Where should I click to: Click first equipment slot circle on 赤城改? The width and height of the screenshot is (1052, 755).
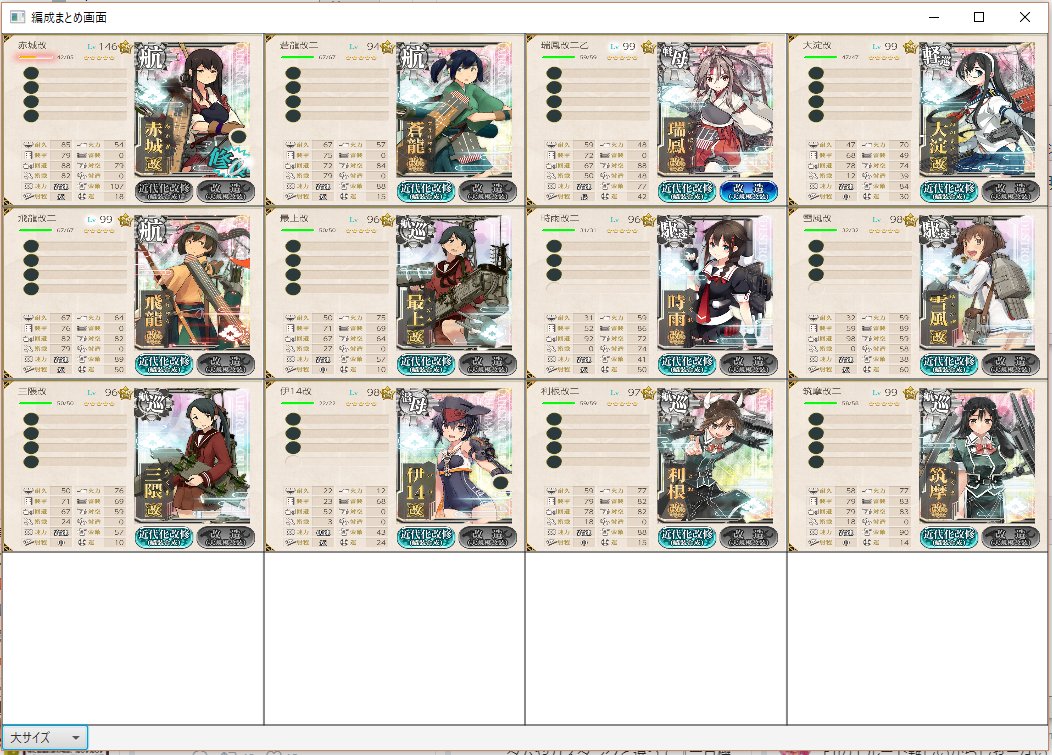click(31, 72)
